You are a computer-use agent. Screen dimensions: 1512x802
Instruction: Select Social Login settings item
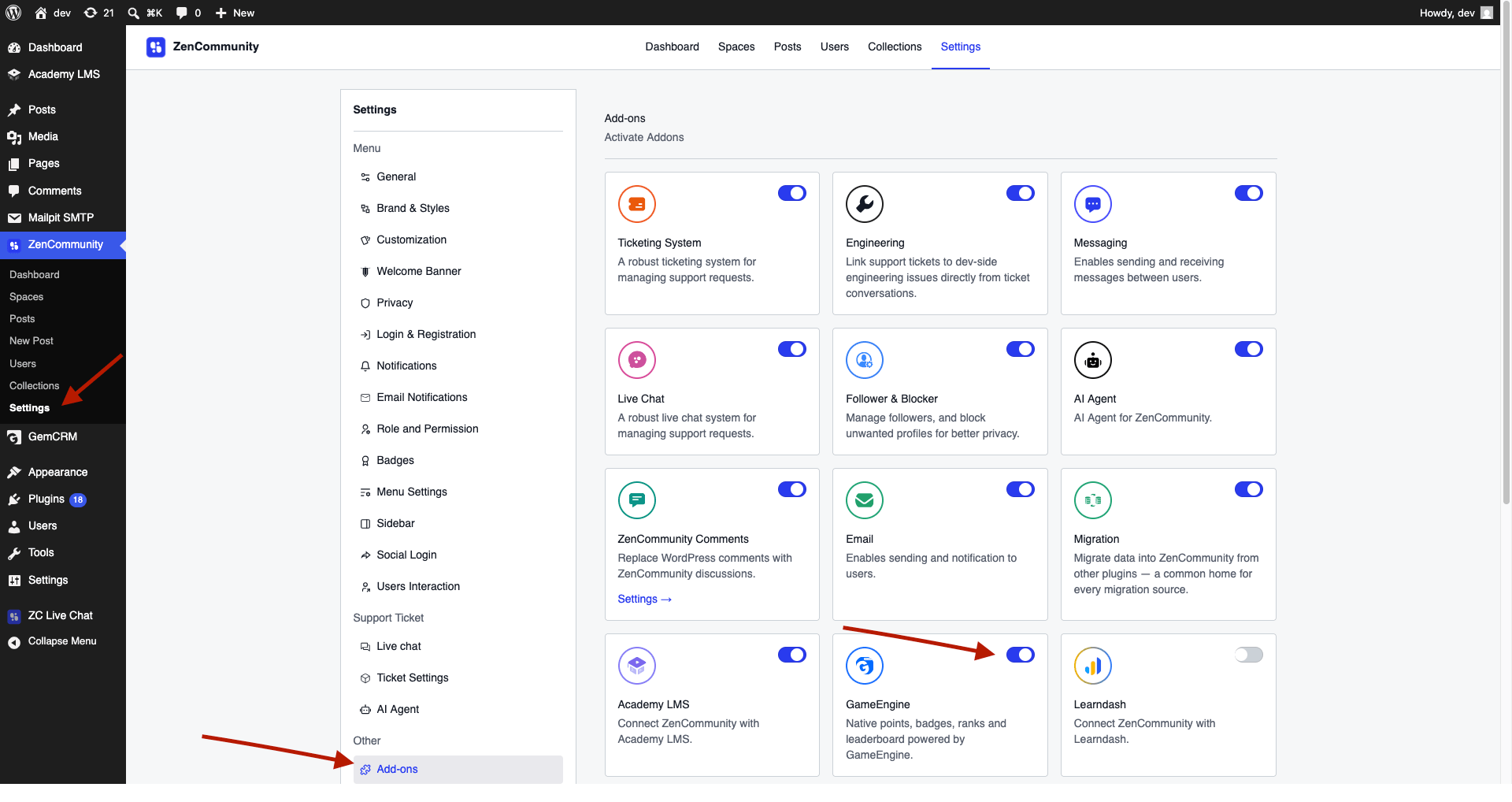(458, 555)
